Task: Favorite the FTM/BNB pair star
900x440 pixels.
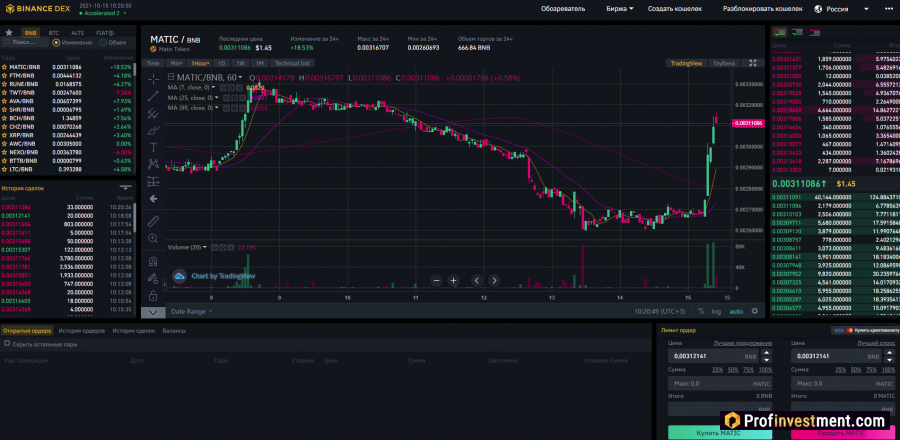Action: pos(5,75)
